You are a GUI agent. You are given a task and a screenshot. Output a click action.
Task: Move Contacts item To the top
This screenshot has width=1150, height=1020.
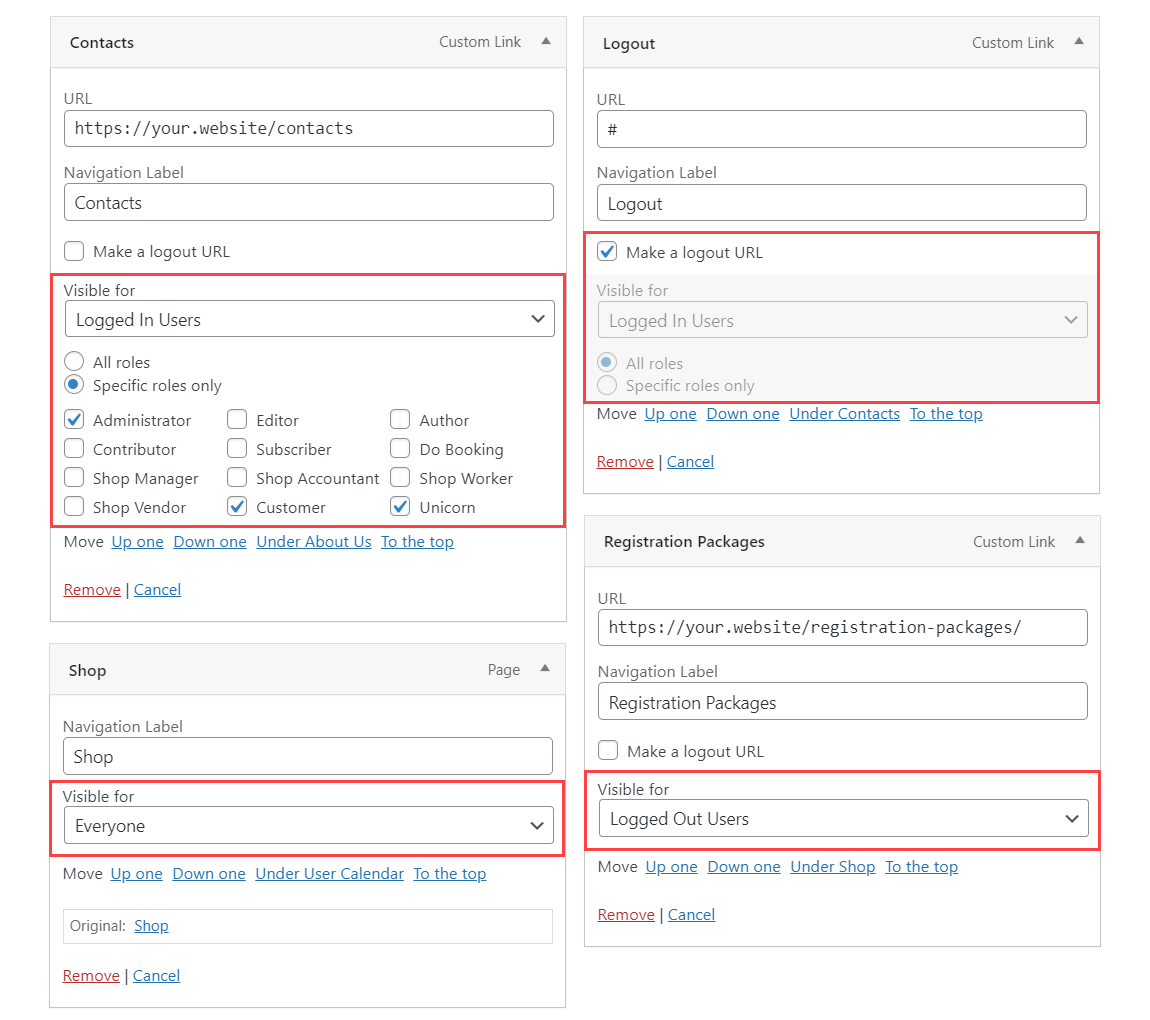point(417,541)
